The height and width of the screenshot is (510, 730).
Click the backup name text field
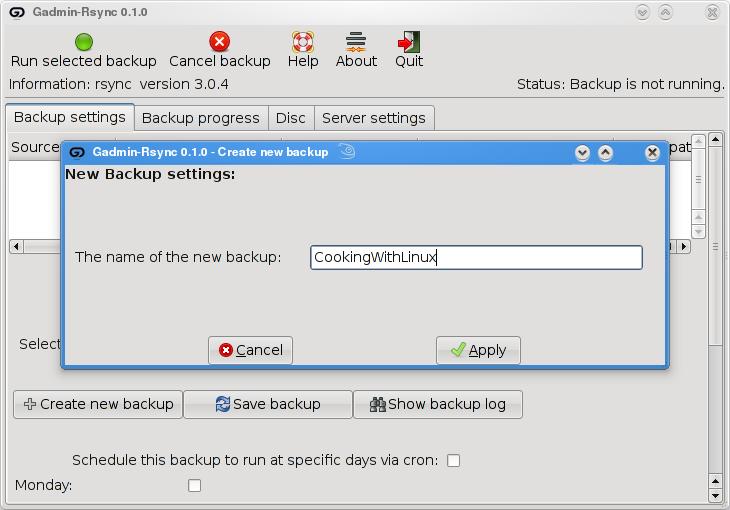(x=476, y=257)
